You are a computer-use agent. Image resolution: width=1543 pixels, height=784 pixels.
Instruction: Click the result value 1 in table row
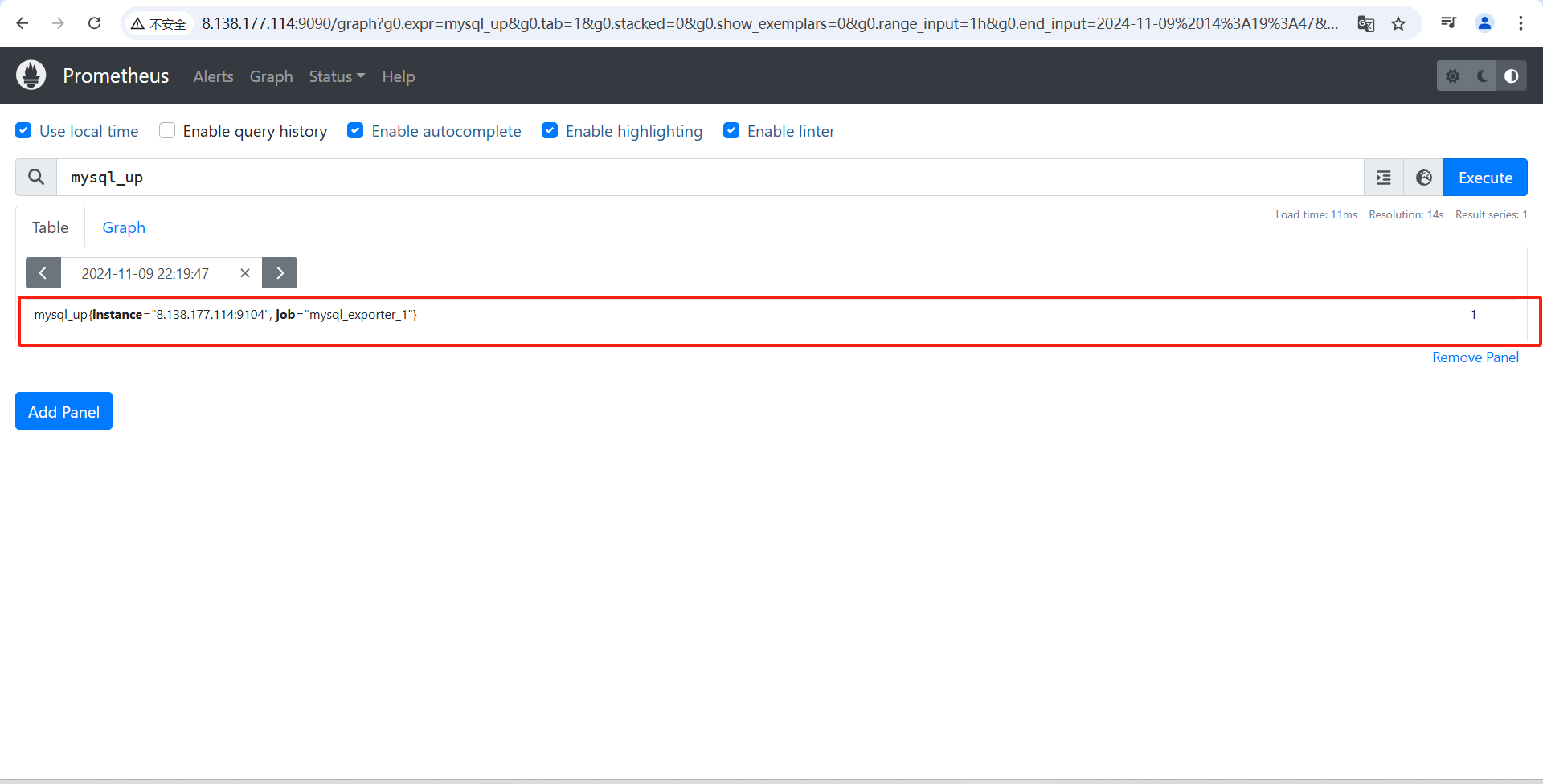pyautogui.click(x=1473, y=315)
